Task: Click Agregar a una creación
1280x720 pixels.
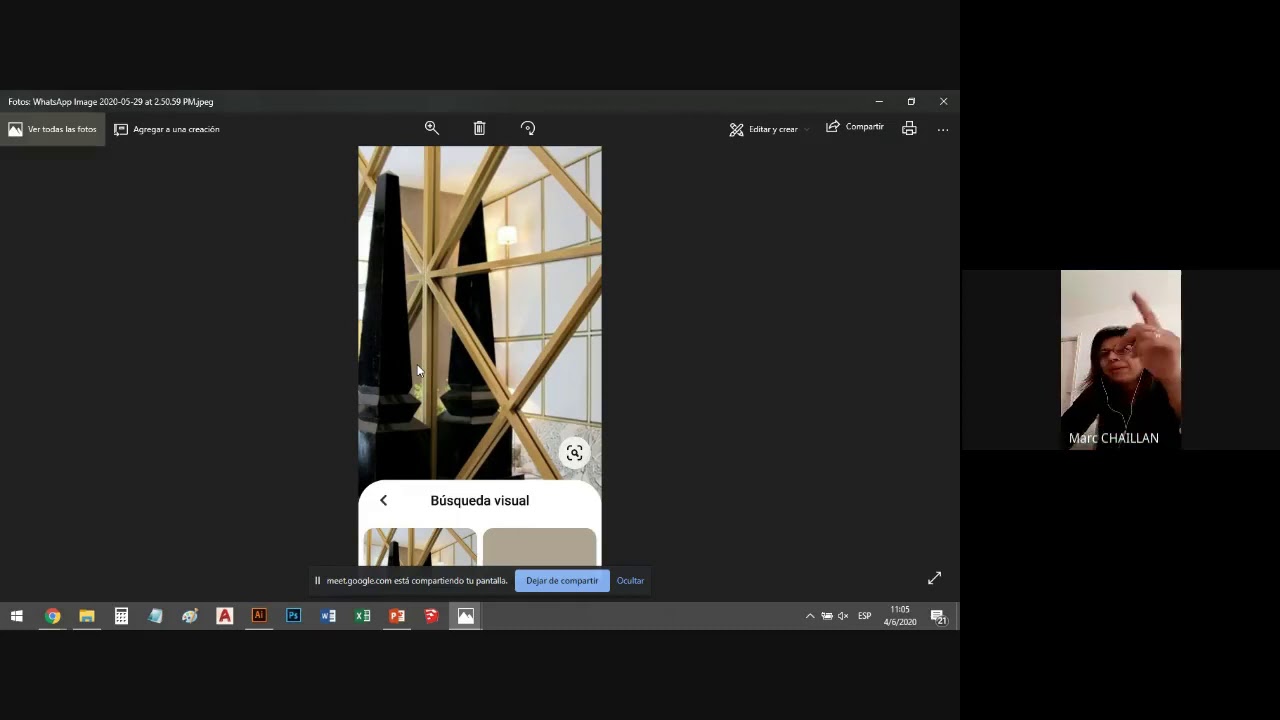Action: tap(167, 129)
